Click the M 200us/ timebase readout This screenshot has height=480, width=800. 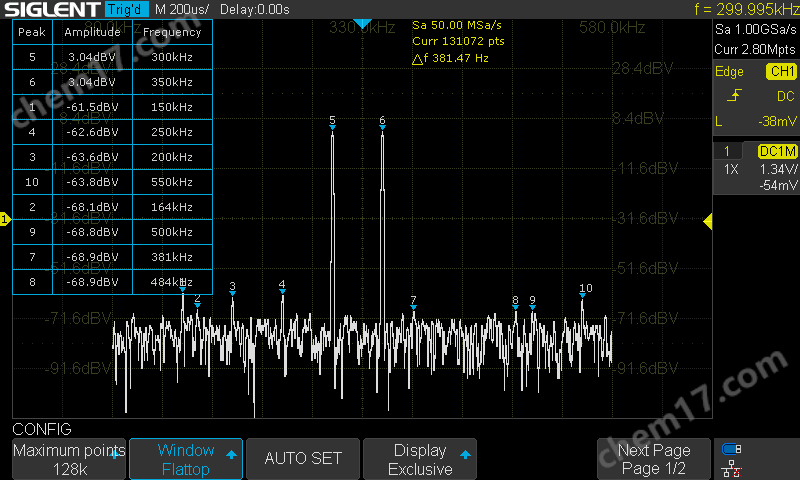[x=182, y=9]
